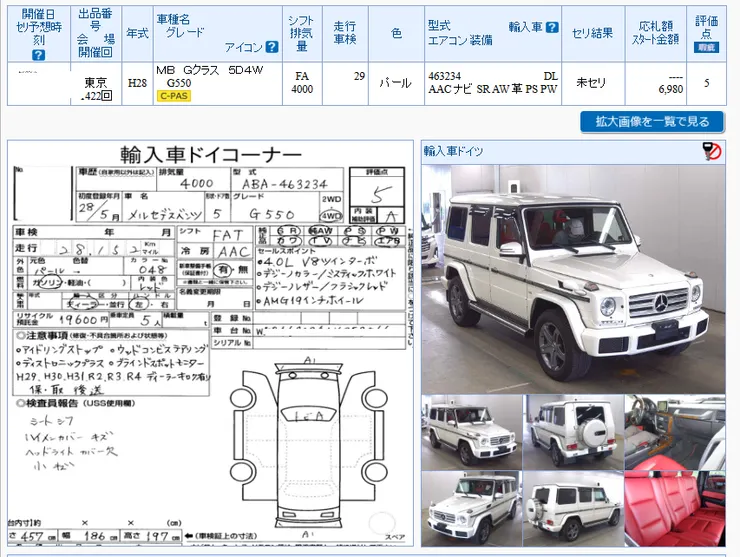Click the key prohibited icon
Viewport: 740px width, 557px height.
click(712, 152)
